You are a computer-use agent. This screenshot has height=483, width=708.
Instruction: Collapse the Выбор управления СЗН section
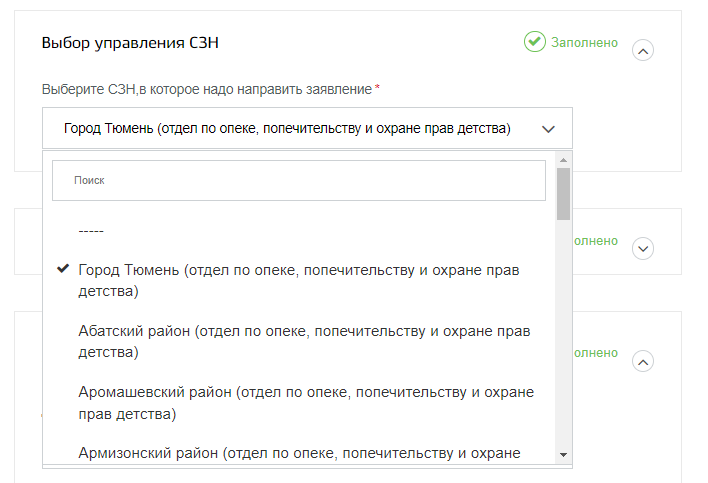point(643,50)
